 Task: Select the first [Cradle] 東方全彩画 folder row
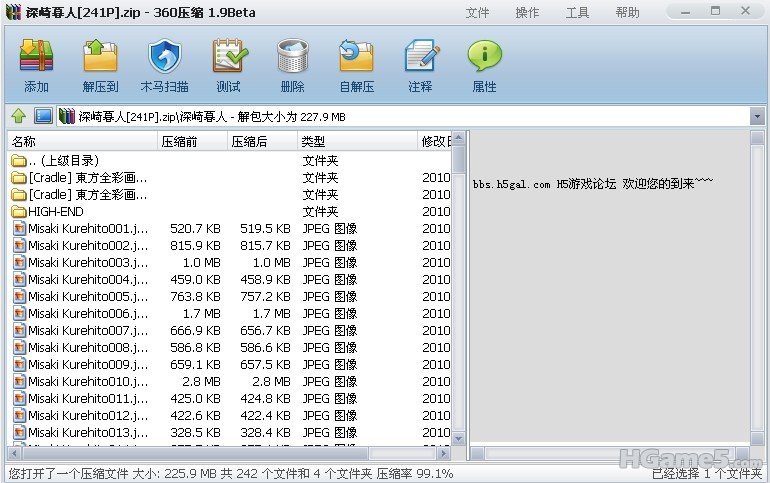point(230,178)
